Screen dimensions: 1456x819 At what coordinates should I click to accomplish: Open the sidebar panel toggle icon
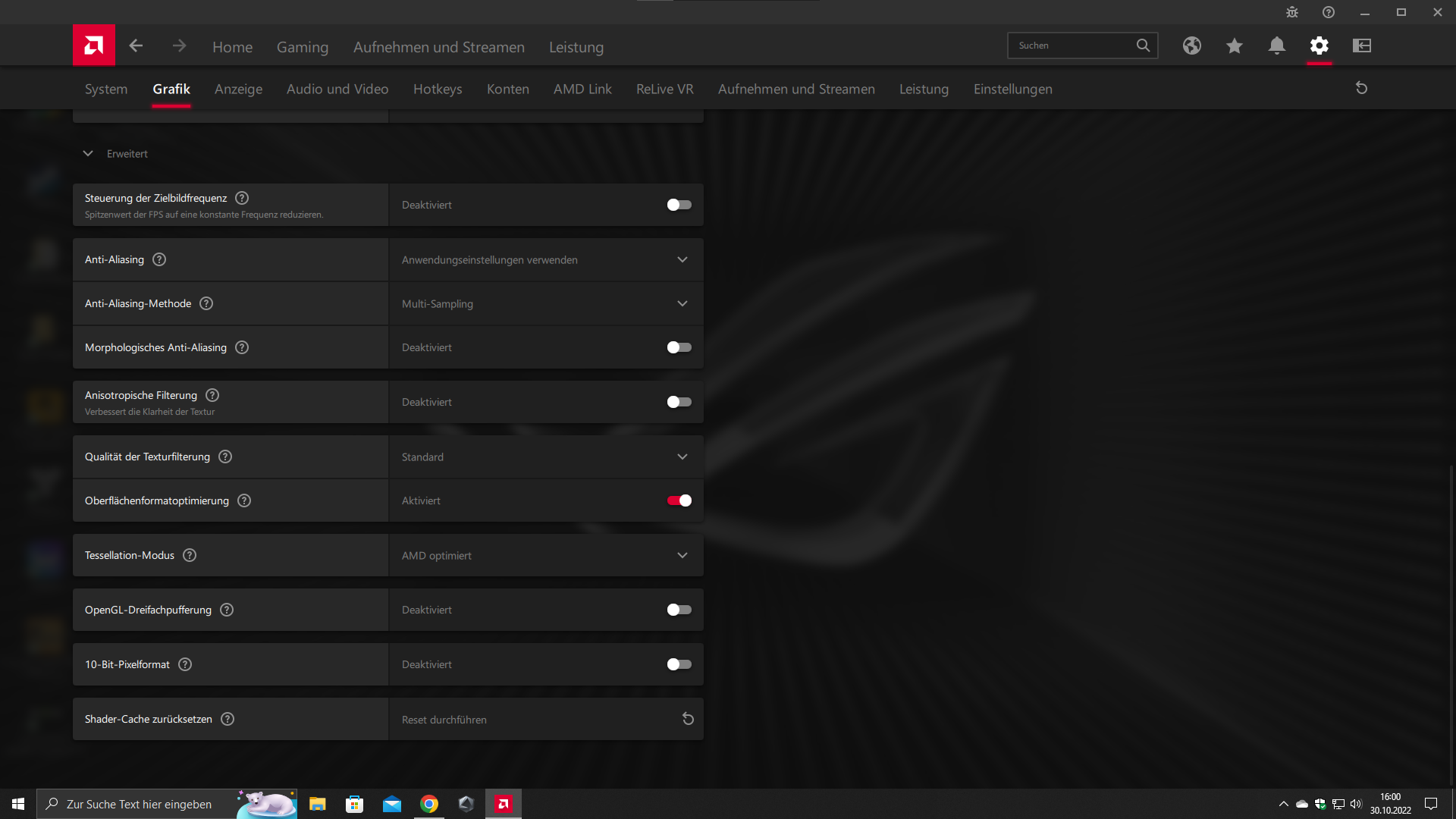[1361, 45]
